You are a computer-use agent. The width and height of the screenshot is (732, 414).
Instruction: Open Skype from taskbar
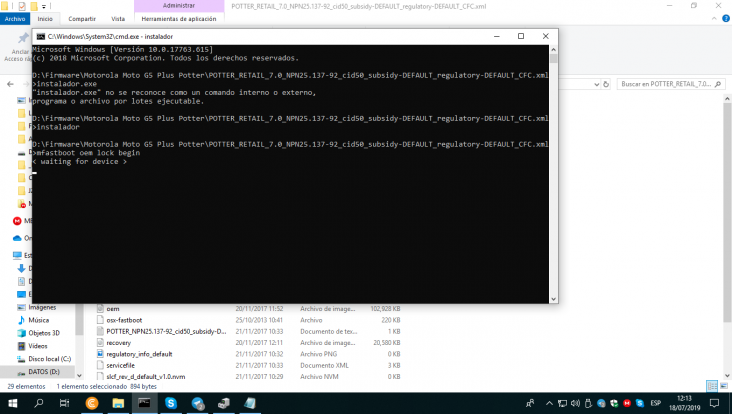171,403
